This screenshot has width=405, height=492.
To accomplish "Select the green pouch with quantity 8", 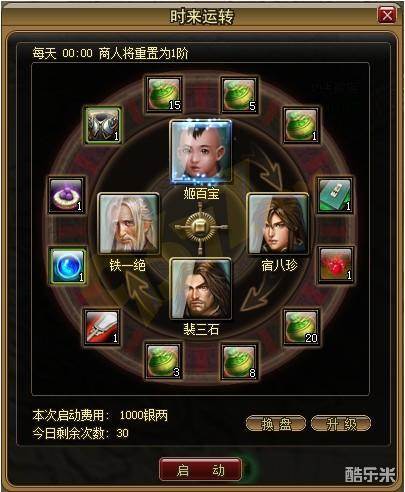I will 239,361.
